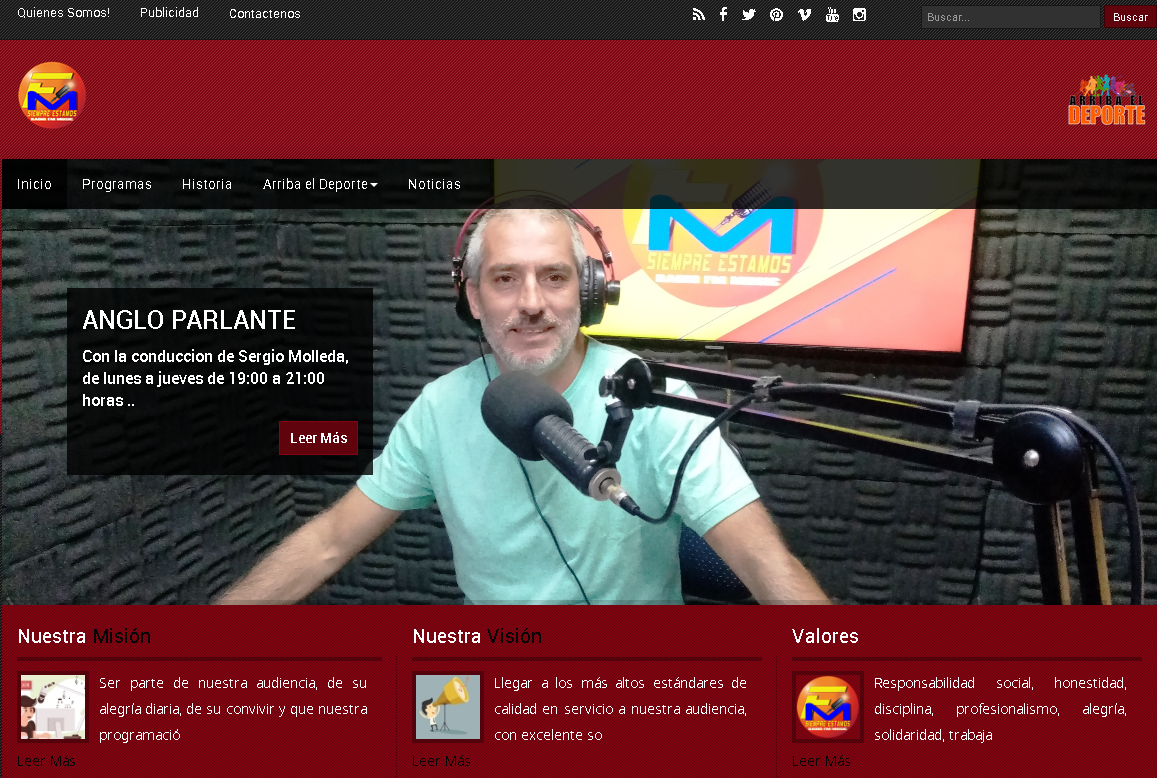Click the megaphone thumbnail under Nuestra Visión
This screenshot has width=1157, height=778.
[x=448, y=707]
